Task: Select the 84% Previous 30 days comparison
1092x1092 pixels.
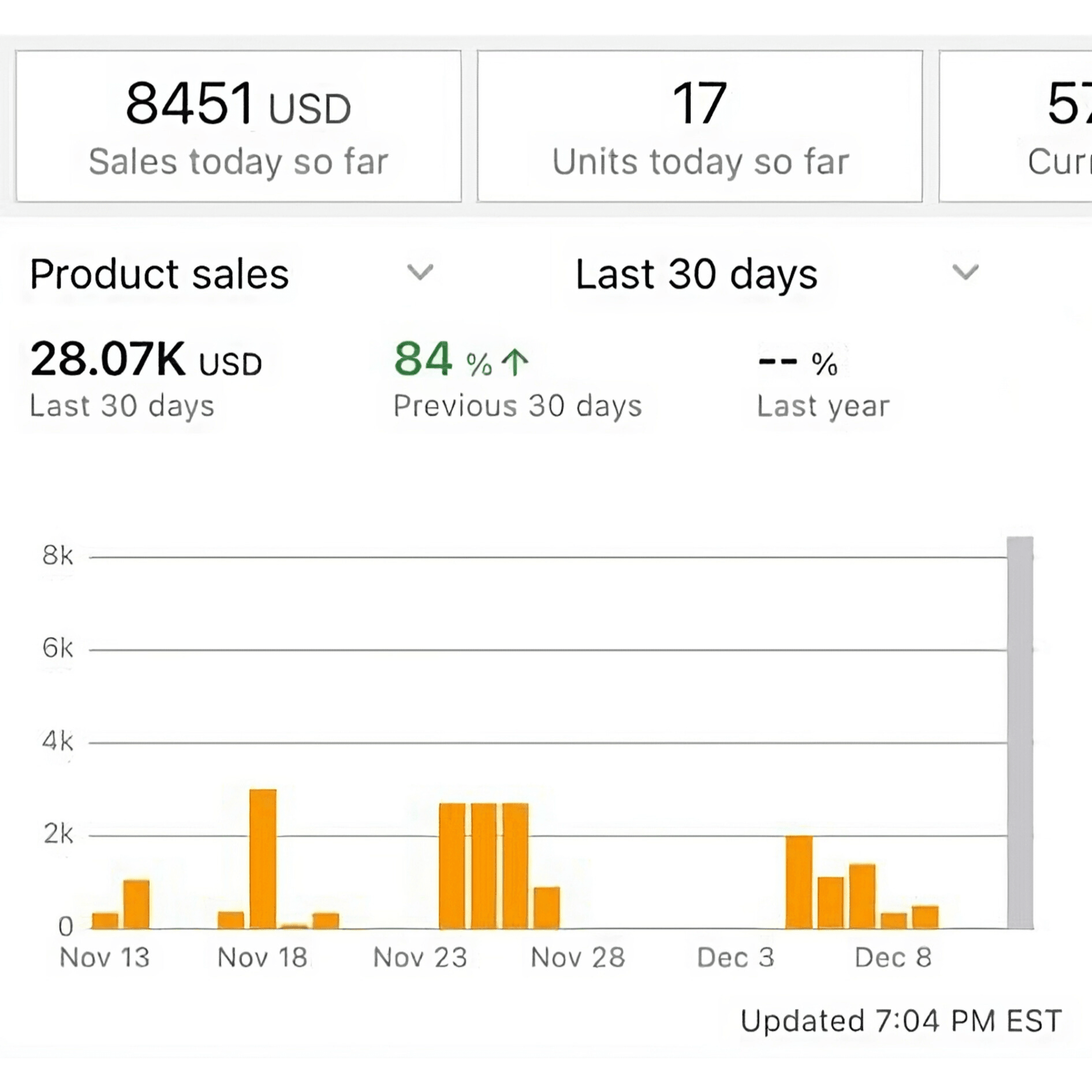Action: (517, 379)
